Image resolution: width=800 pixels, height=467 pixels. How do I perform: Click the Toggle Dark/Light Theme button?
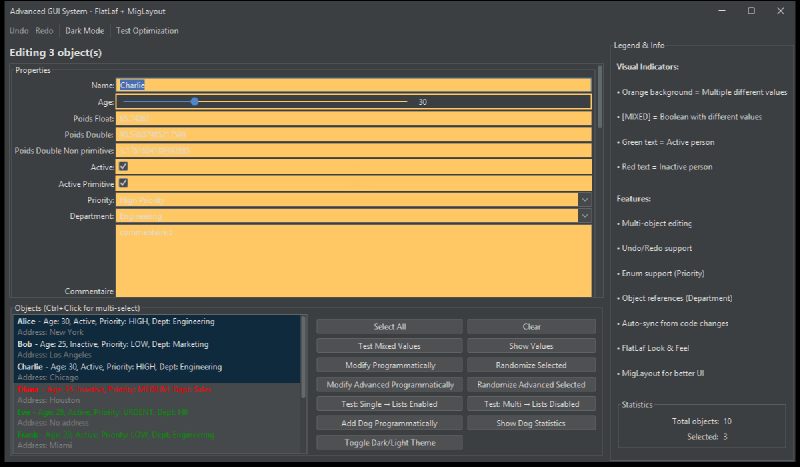click(x=389, y=443)
